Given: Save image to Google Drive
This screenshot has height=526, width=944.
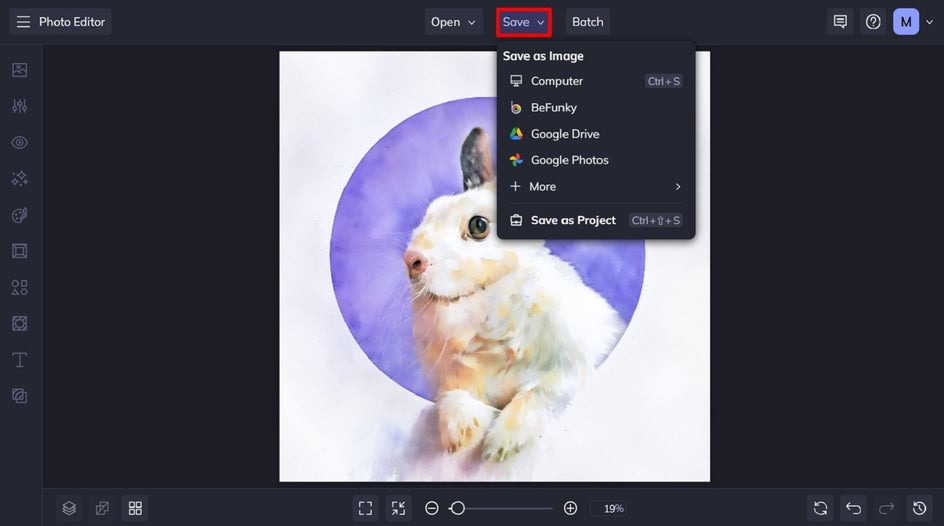Looking at the screenshot, I should pyautogui.click(x=595, y=134).
